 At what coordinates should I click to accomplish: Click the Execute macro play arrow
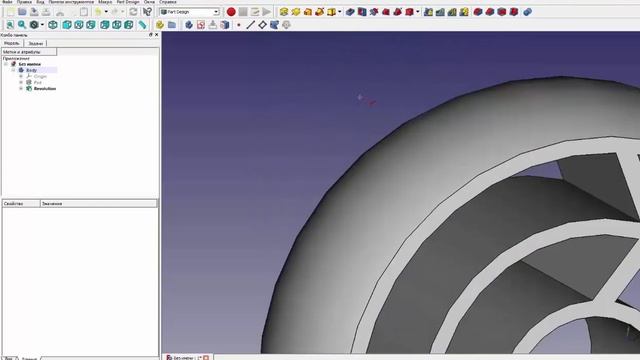(267, 12)
